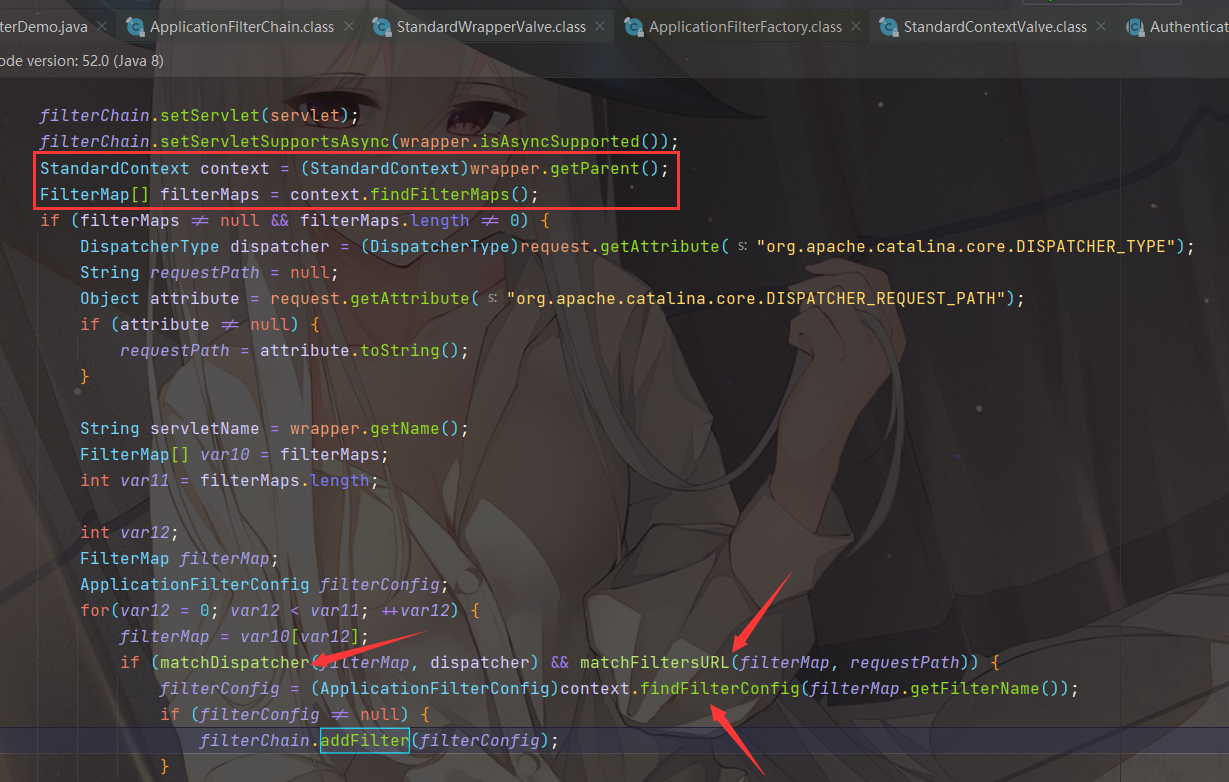The height and width of the screenshot is (782, 1229).
Task: Switch to the ApplicationFilterChain.class tab
Action: 241,27
